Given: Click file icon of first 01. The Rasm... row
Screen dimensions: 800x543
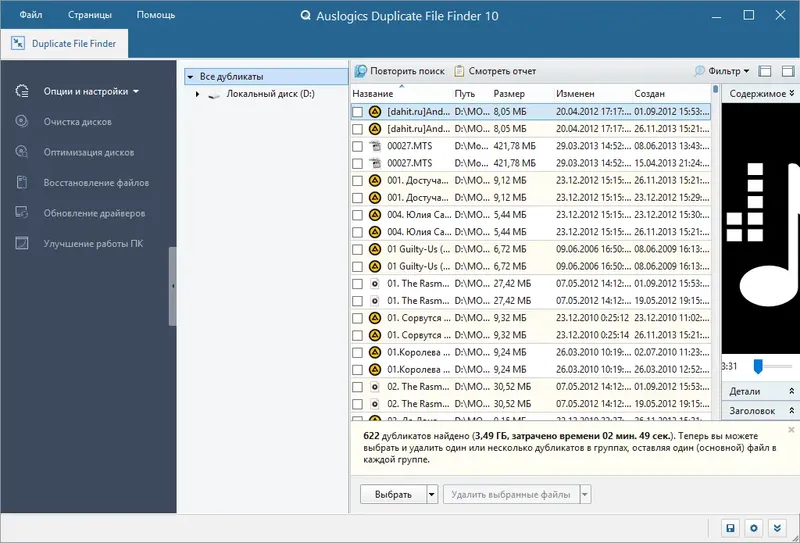Looking at the screenshot, I should click(375, 283).
